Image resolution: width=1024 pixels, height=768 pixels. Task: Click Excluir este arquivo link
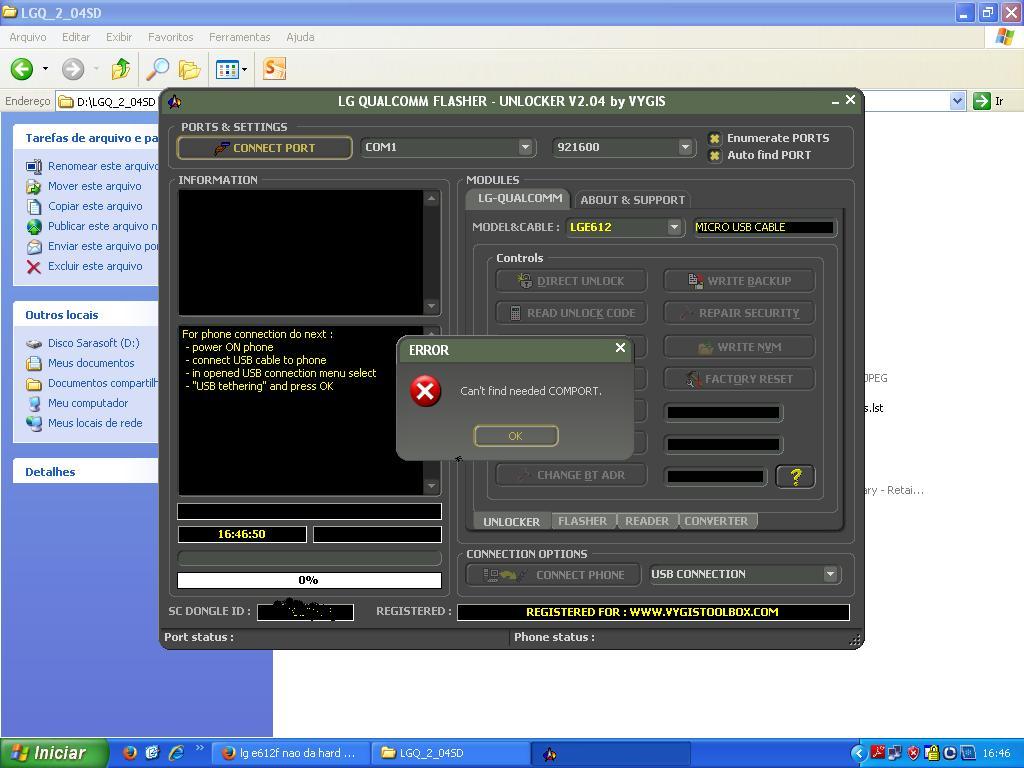pos(95,266)
